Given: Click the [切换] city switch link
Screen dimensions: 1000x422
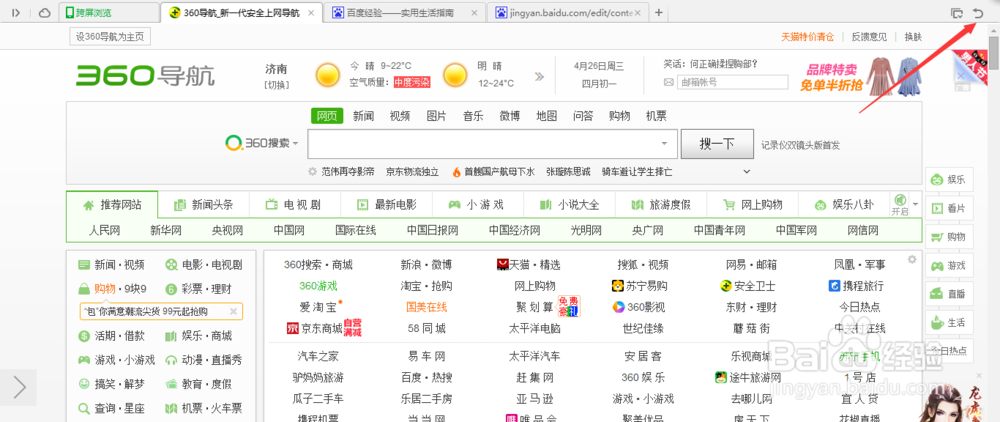Looking at the screenshot, I should coord(276,85).
